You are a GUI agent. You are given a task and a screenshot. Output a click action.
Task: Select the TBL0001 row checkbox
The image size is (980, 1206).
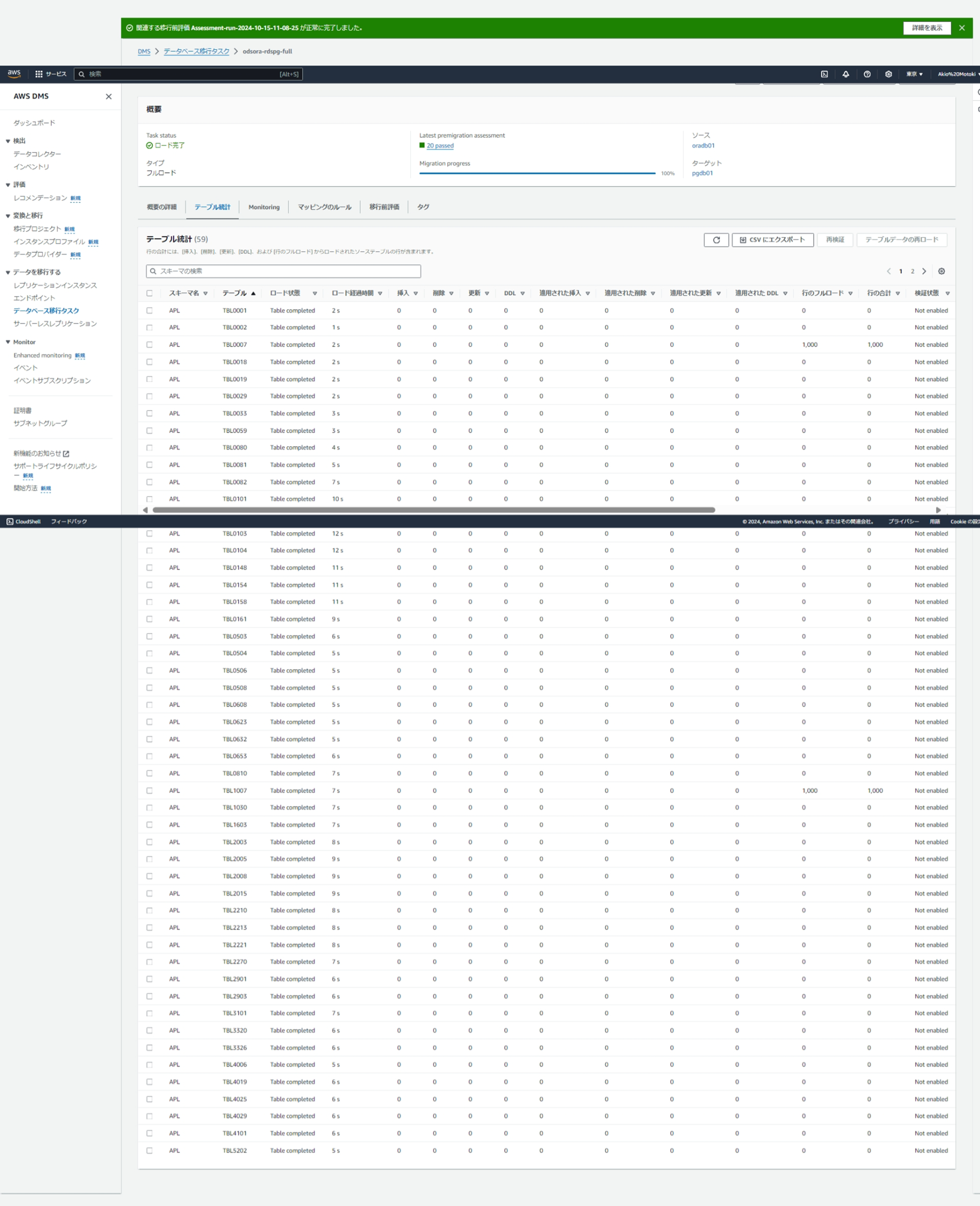coord(150,311)
